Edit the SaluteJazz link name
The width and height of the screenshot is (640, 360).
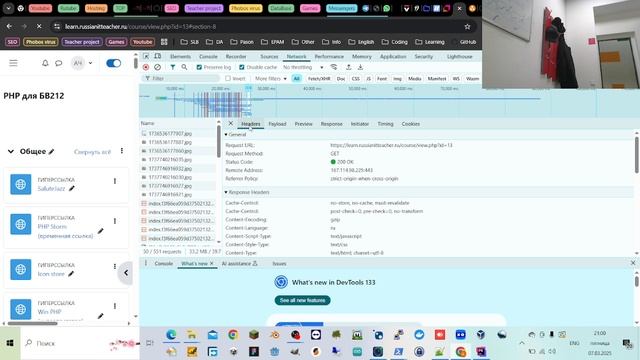[x=72, y=189]
